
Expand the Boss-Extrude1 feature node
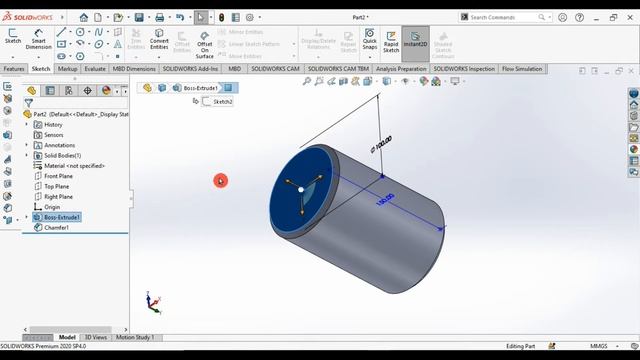point(27,217)
